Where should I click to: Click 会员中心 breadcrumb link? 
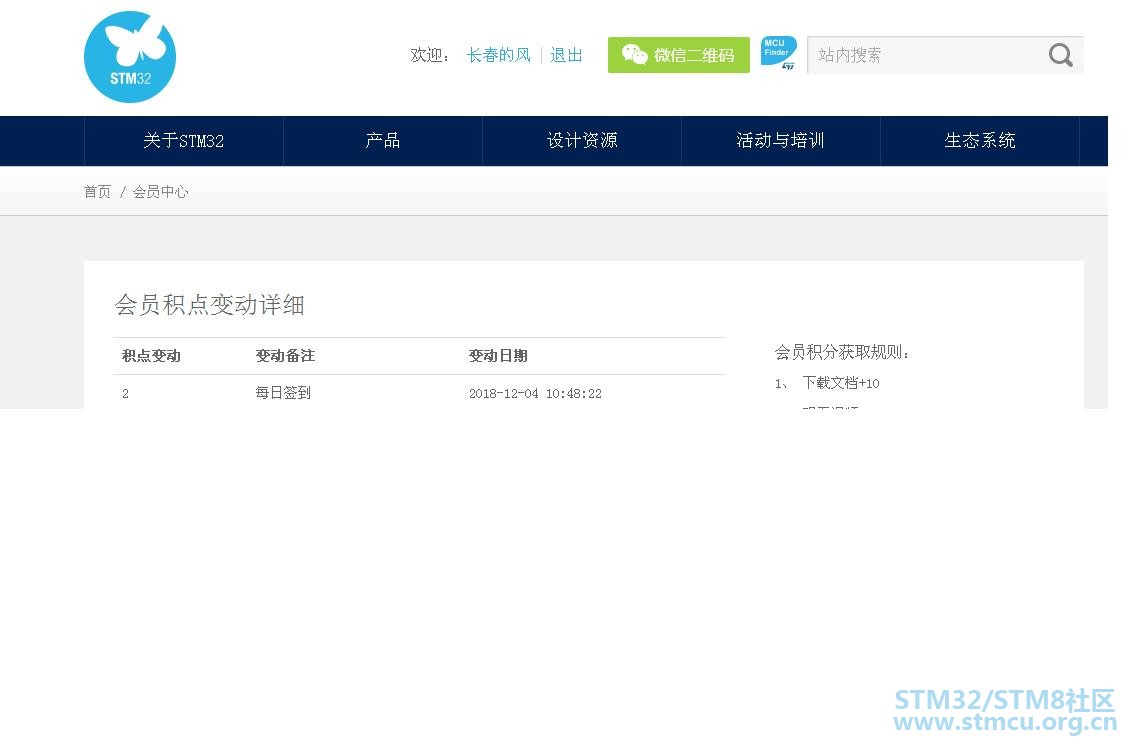point(160,192)
